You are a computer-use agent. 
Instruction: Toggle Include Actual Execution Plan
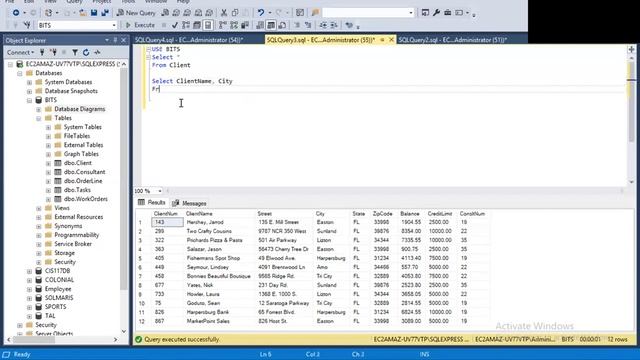[x=222, y=25]
